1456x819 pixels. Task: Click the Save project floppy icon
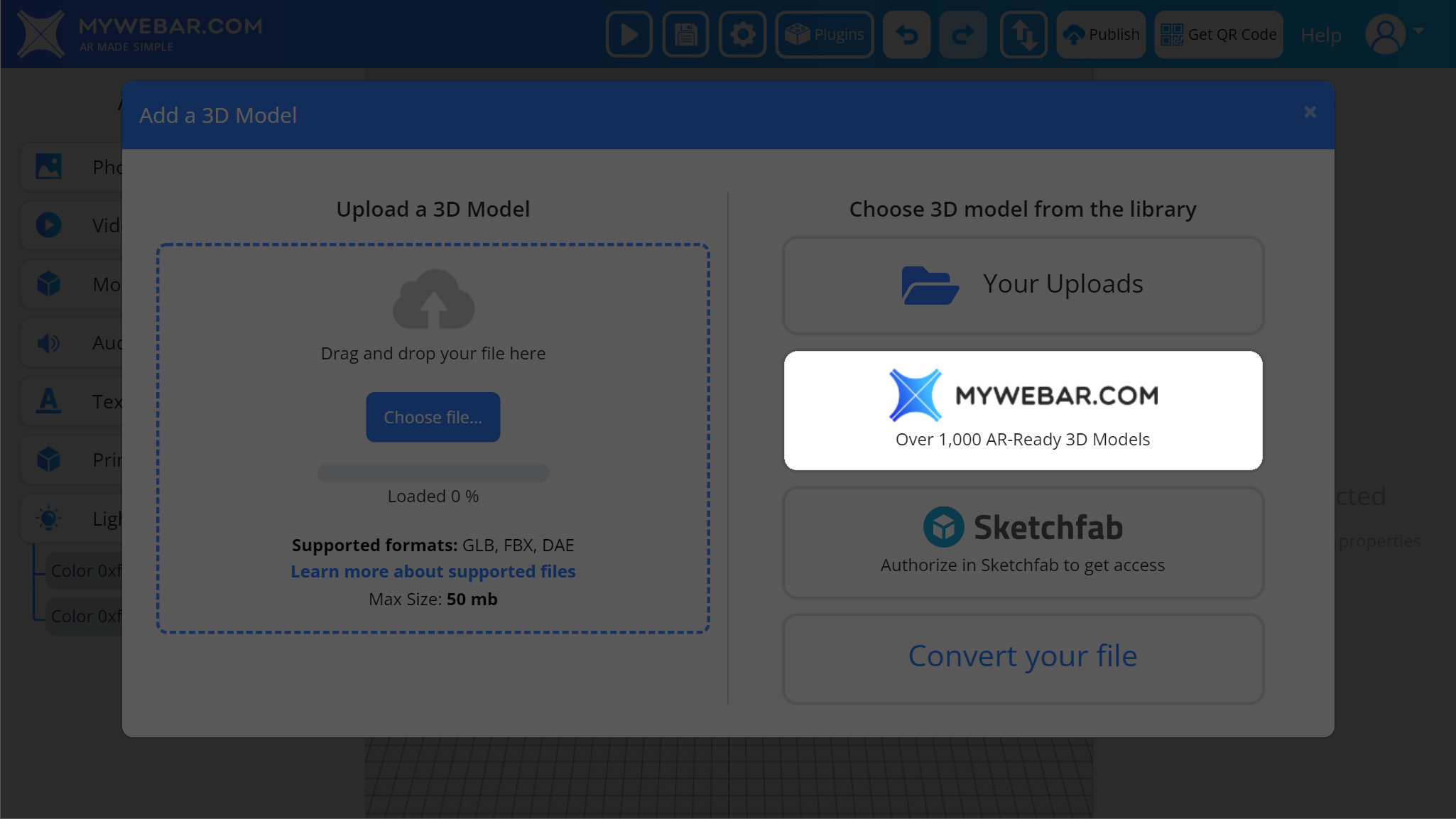coord(685,34)
